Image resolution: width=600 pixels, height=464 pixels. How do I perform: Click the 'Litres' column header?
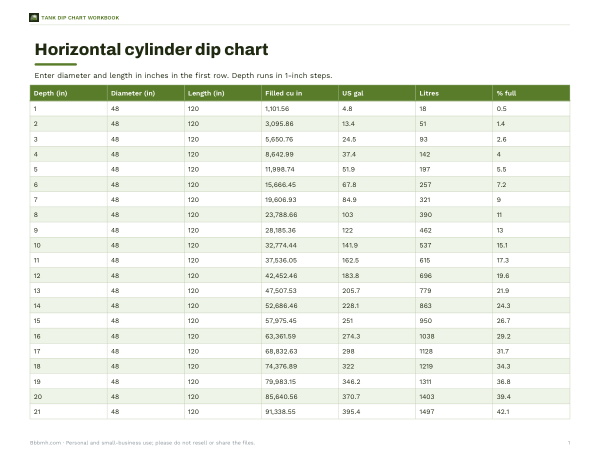[x=454, y=93]
